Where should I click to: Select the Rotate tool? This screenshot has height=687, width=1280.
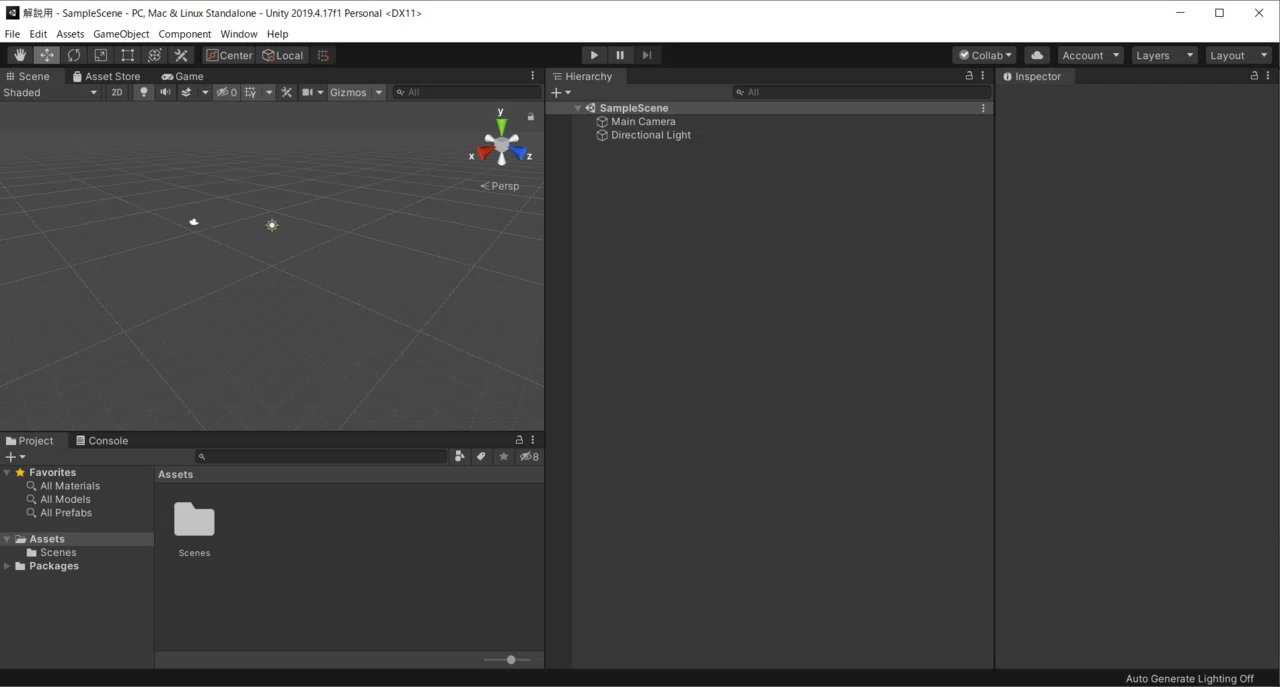click(x=74, y=55)
